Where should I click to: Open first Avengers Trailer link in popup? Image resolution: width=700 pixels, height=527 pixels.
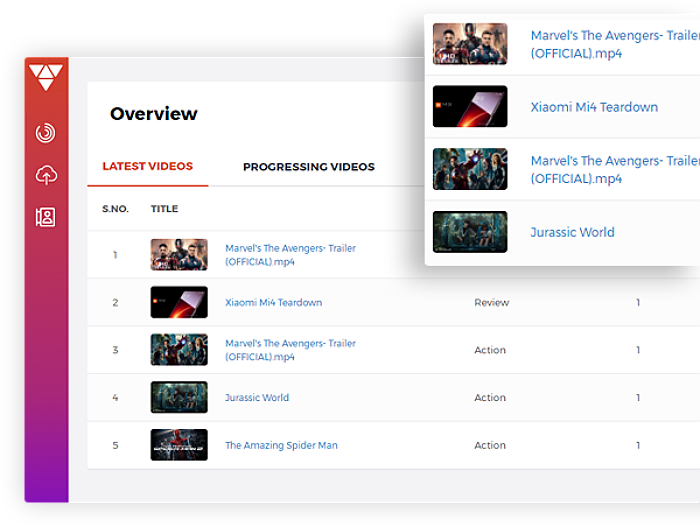pos(615,44)
